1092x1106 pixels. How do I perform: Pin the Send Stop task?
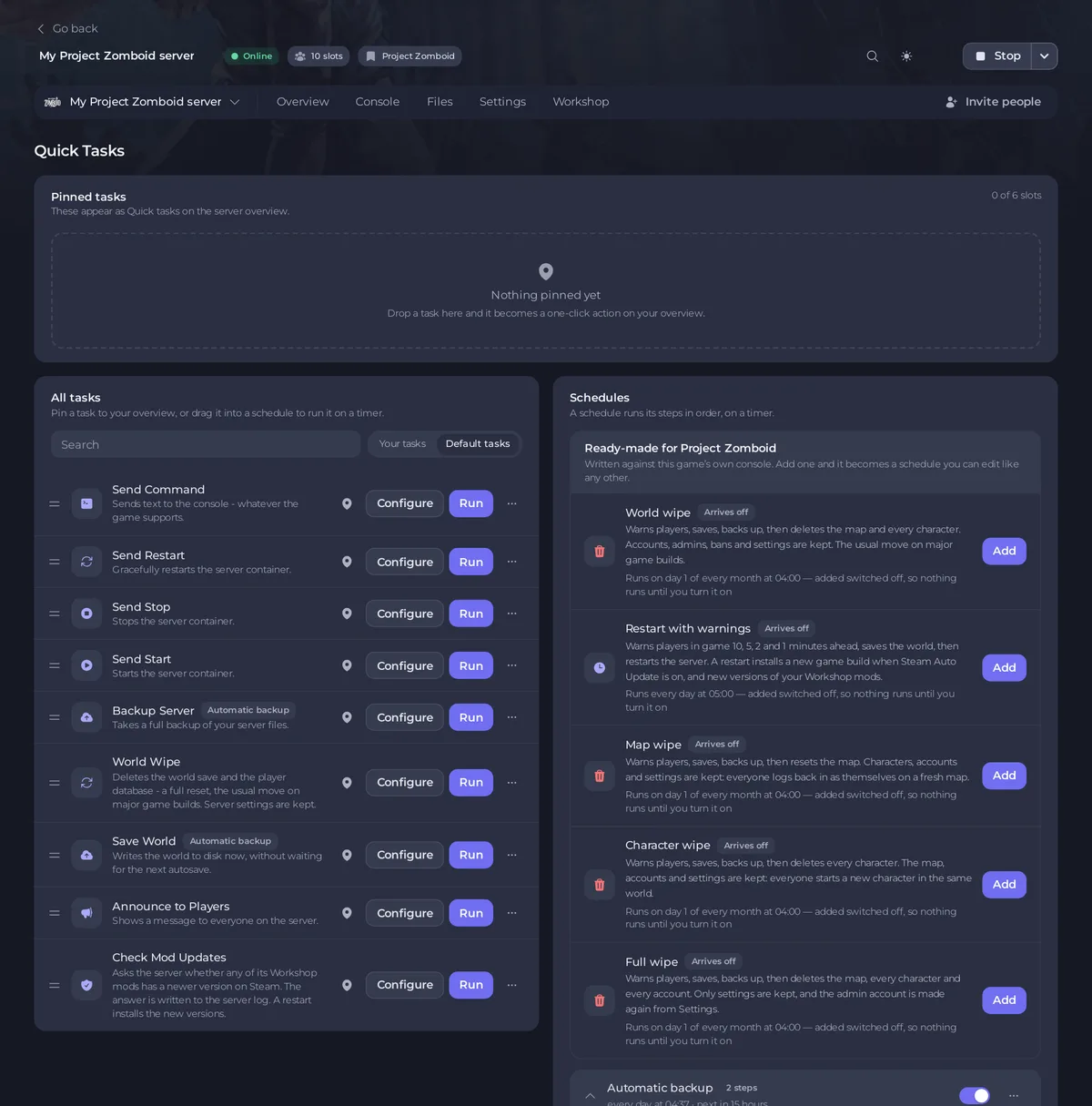pyautogui.click(x=347, y=614)
